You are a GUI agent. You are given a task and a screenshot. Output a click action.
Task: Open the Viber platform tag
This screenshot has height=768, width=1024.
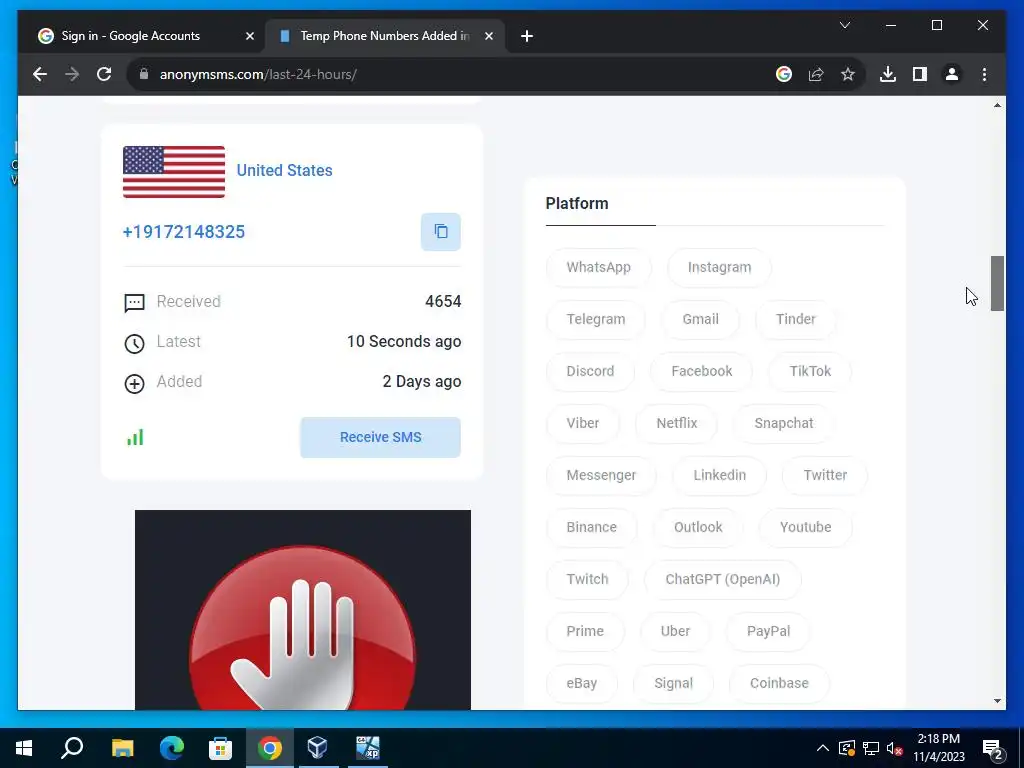(583, 423)
